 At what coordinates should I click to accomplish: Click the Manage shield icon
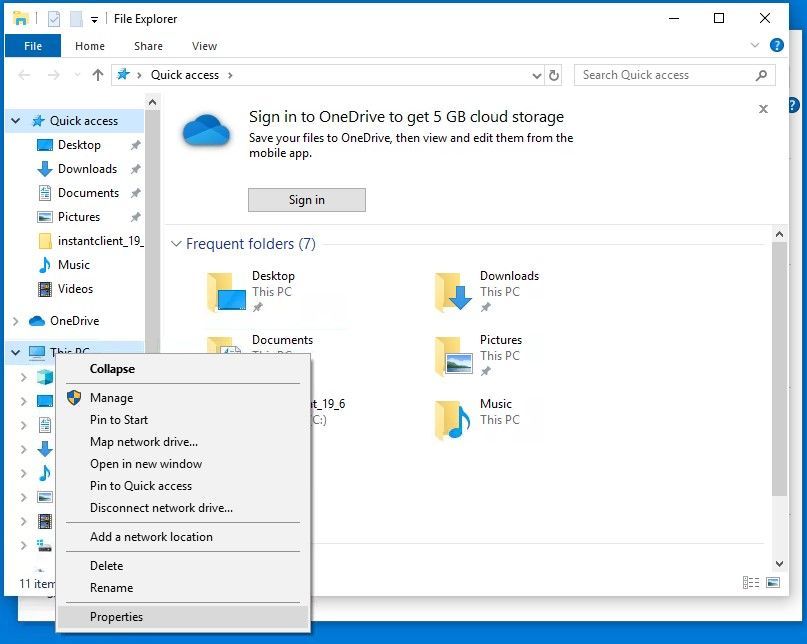tap(74, 397)
